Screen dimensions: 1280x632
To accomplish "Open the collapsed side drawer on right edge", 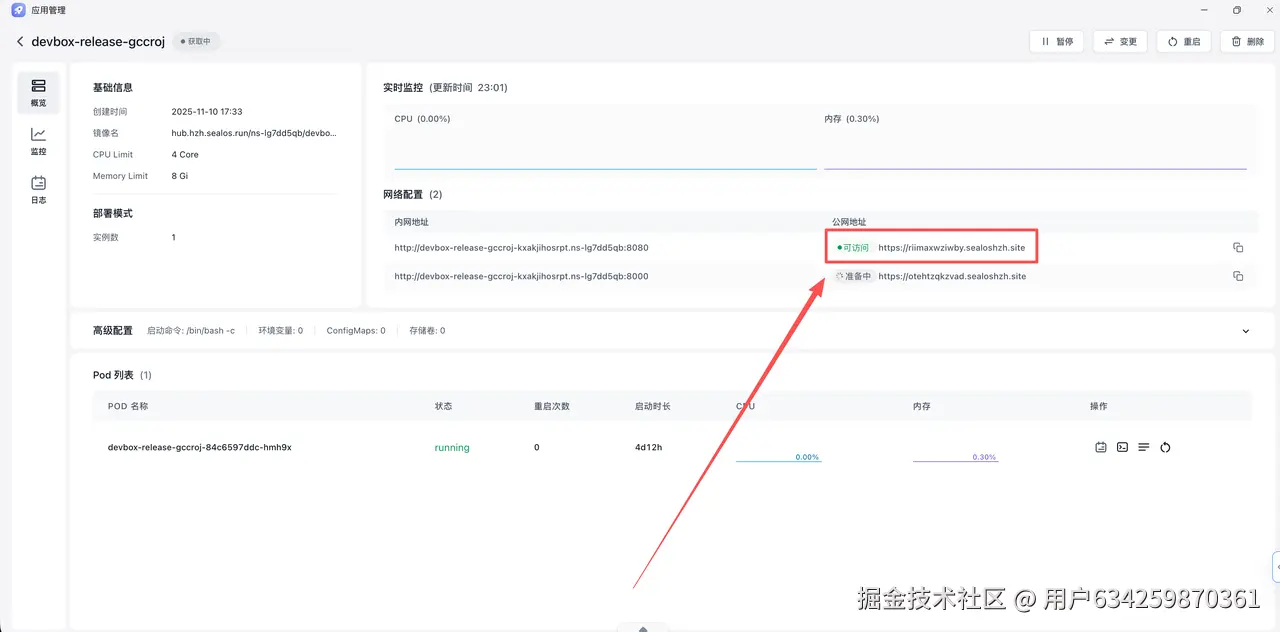I will [x=1276, y=566].
